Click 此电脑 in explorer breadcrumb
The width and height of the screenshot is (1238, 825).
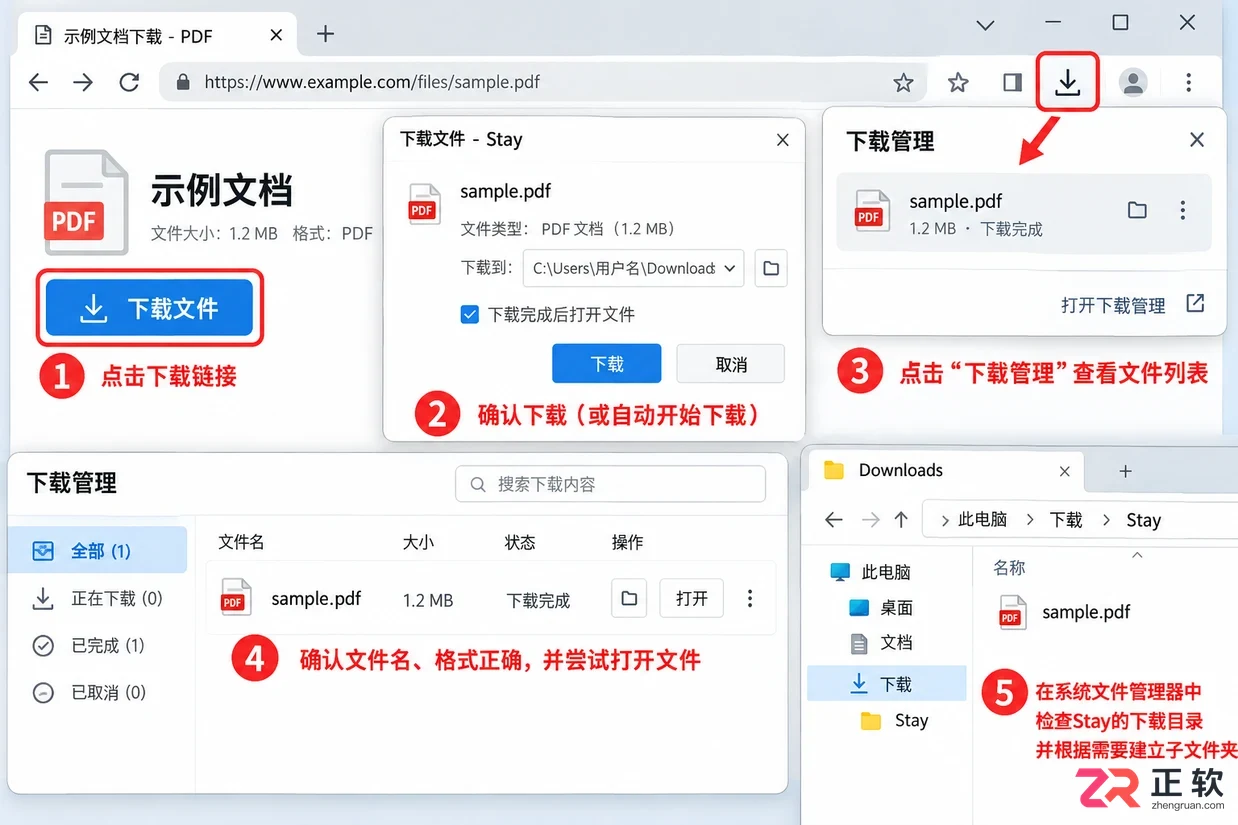(x=982, y=519)
